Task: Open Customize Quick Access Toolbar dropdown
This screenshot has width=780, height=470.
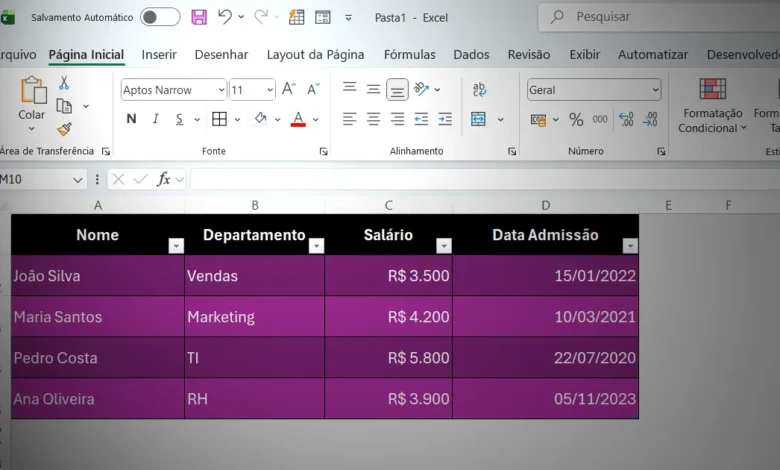Action: coord(349,18)
